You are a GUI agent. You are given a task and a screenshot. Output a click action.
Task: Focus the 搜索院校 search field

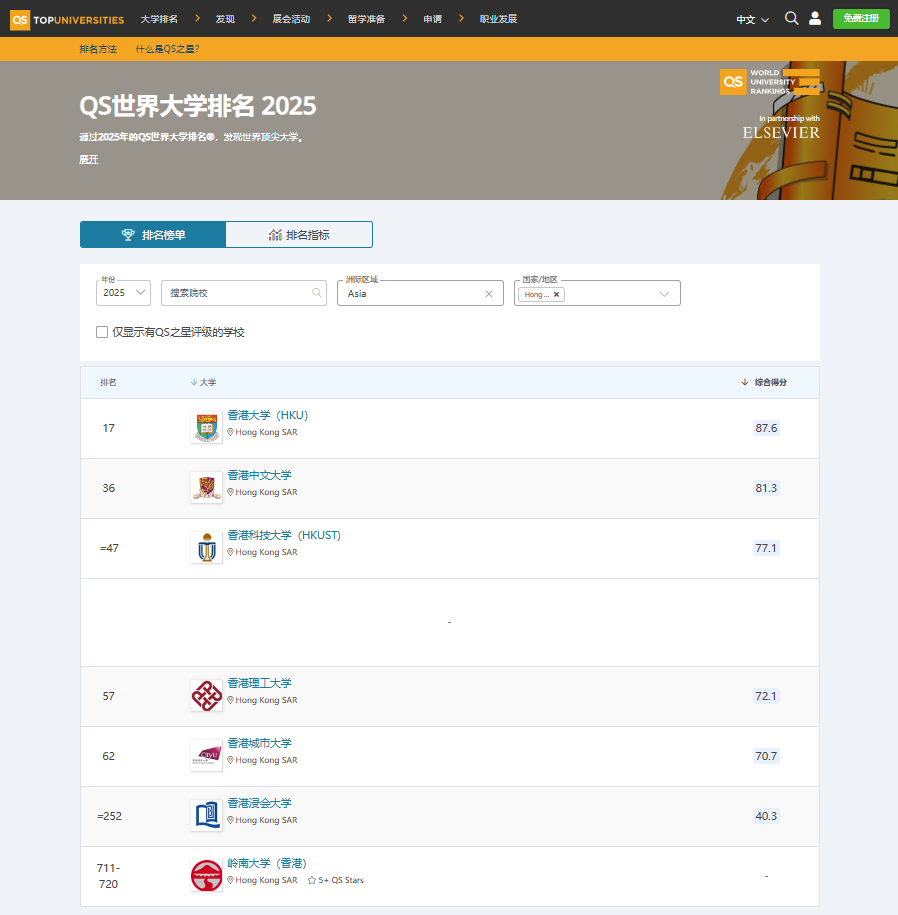(244, 293)
